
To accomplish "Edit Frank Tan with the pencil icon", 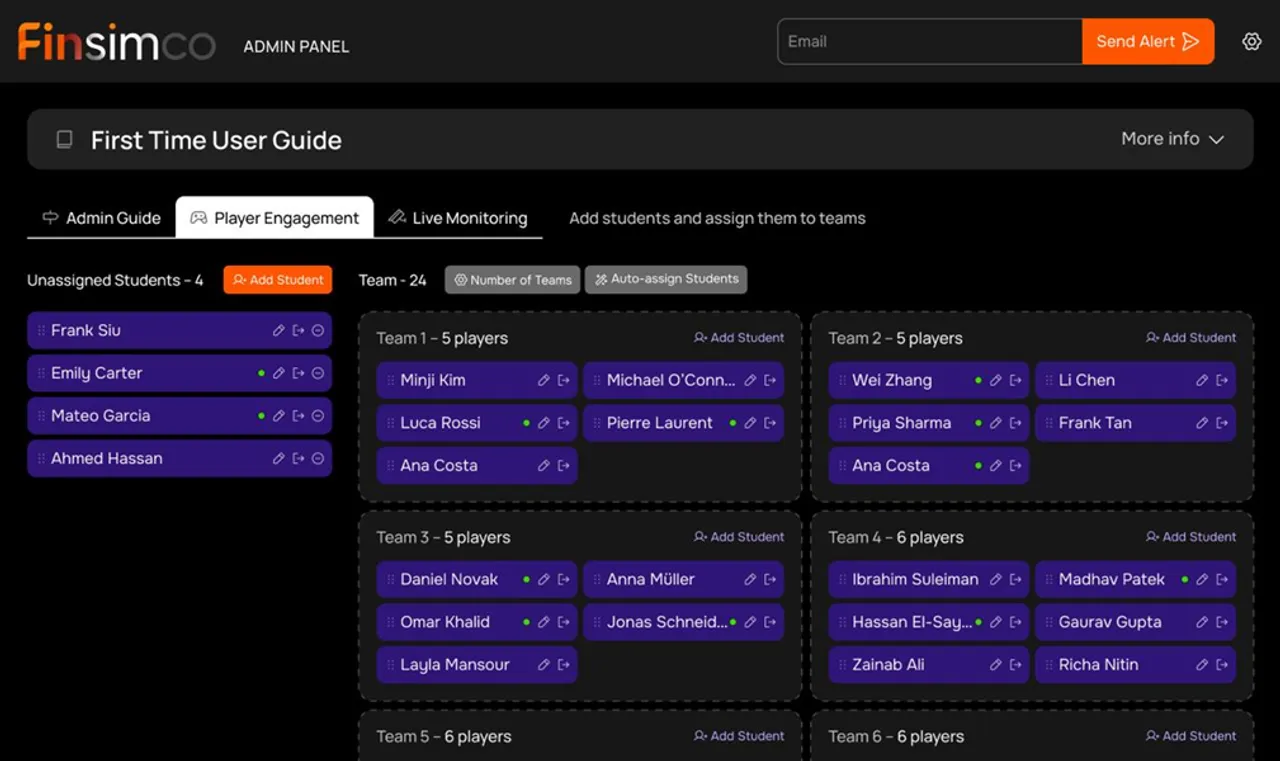I will pos(1202,423).
